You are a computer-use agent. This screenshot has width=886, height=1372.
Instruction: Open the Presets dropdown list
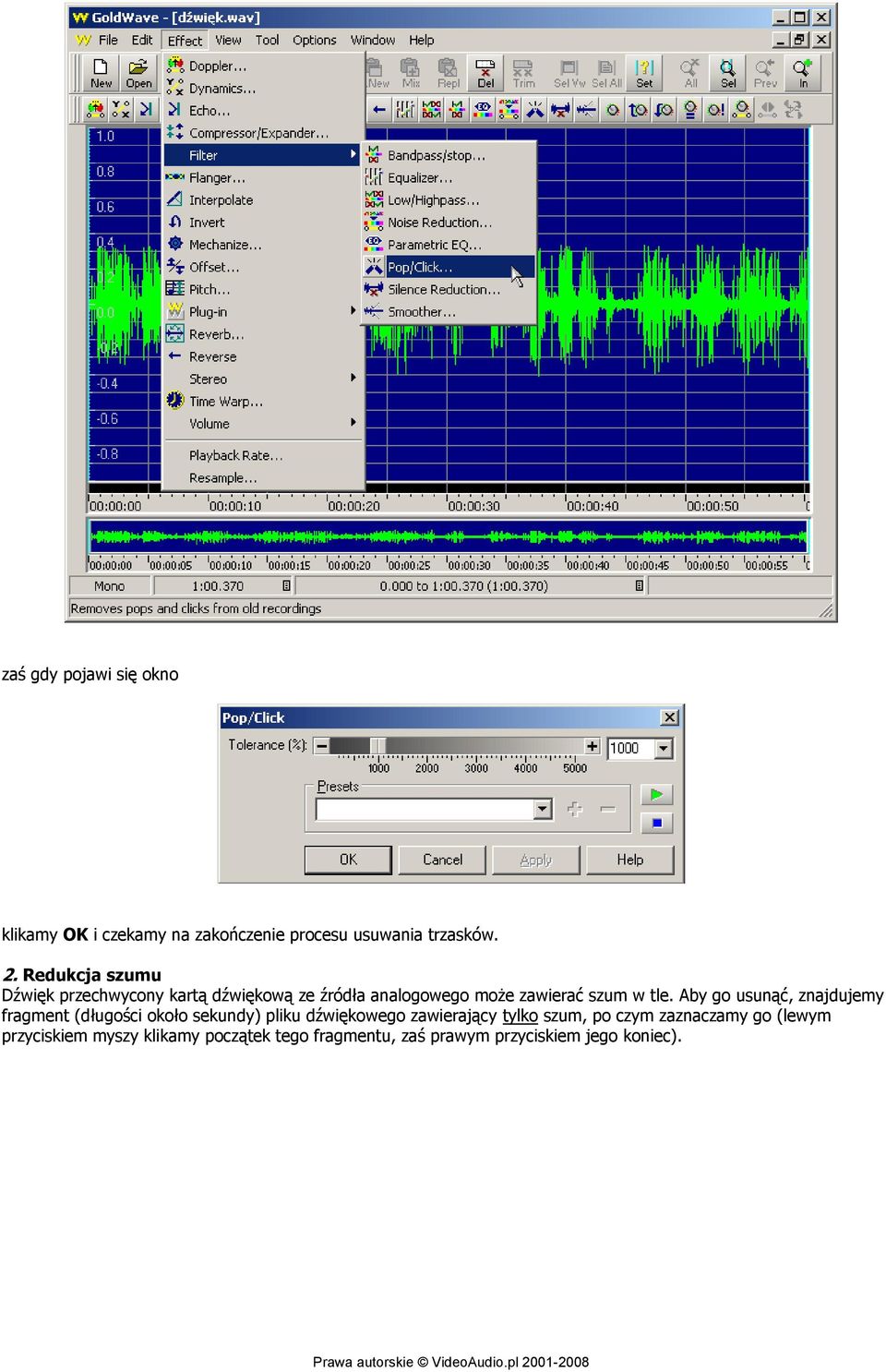tap(543, 810)
